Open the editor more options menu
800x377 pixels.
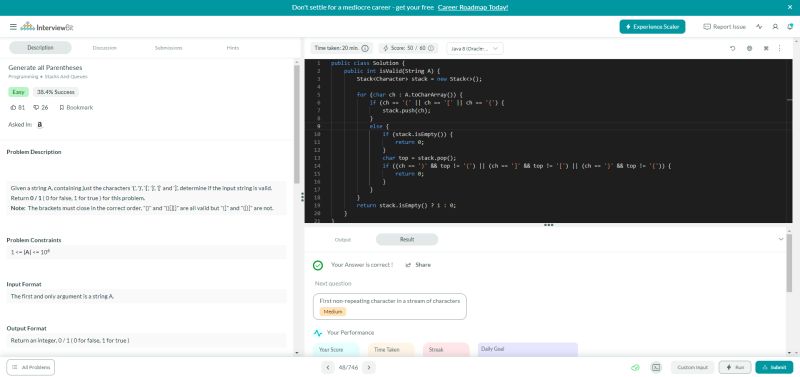(780, 48)
